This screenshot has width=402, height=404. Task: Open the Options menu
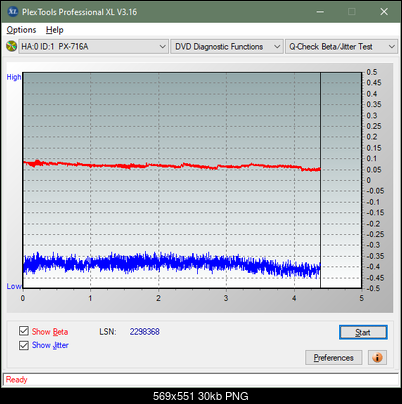21,30
